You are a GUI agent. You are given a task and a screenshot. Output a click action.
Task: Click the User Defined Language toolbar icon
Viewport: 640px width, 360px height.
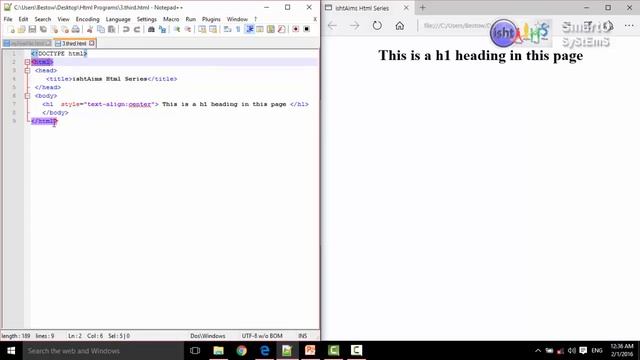coord(260,29)
